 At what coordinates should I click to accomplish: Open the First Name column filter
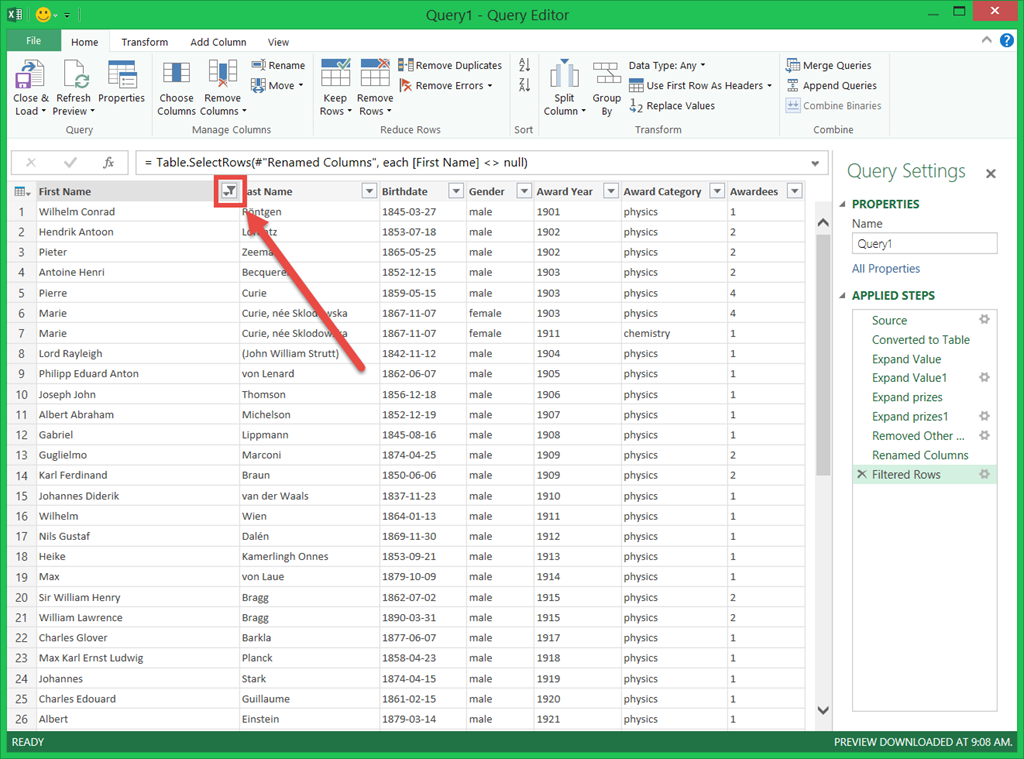coord(230,191)
